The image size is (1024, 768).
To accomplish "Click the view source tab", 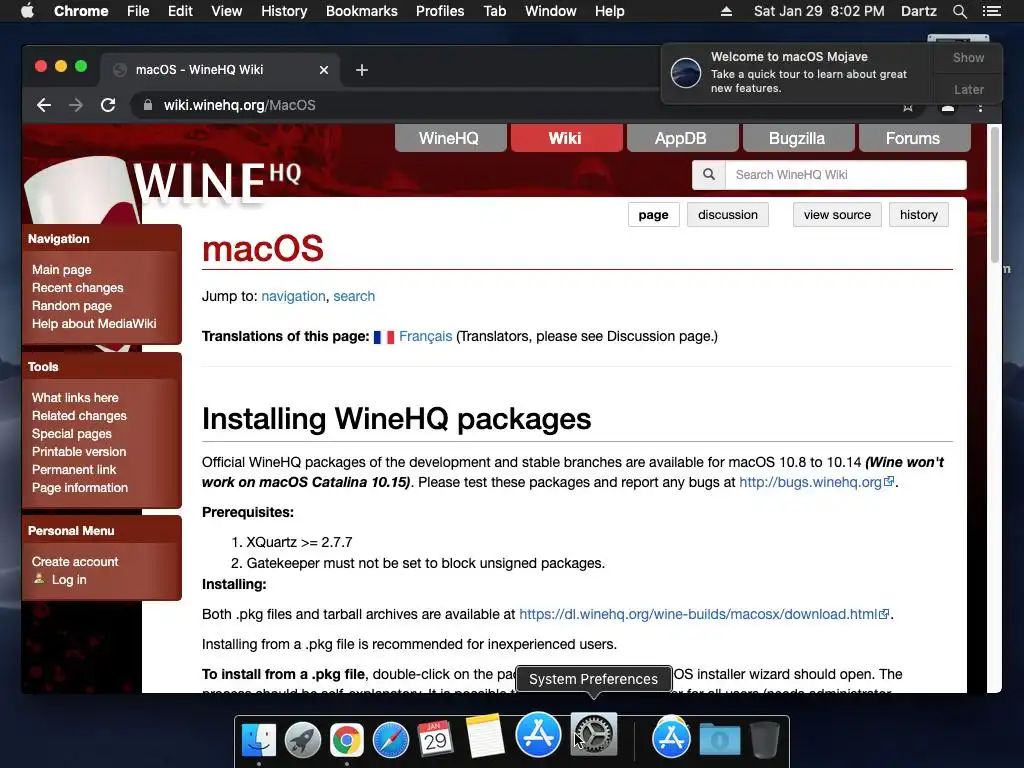I will [837, 215].
